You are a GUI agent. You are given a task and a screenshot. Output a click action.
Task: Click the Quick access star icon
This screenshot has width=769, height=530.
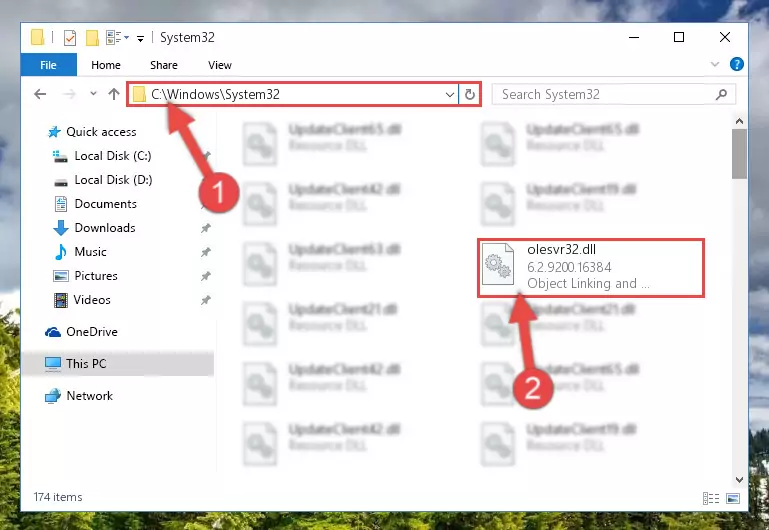54,132
